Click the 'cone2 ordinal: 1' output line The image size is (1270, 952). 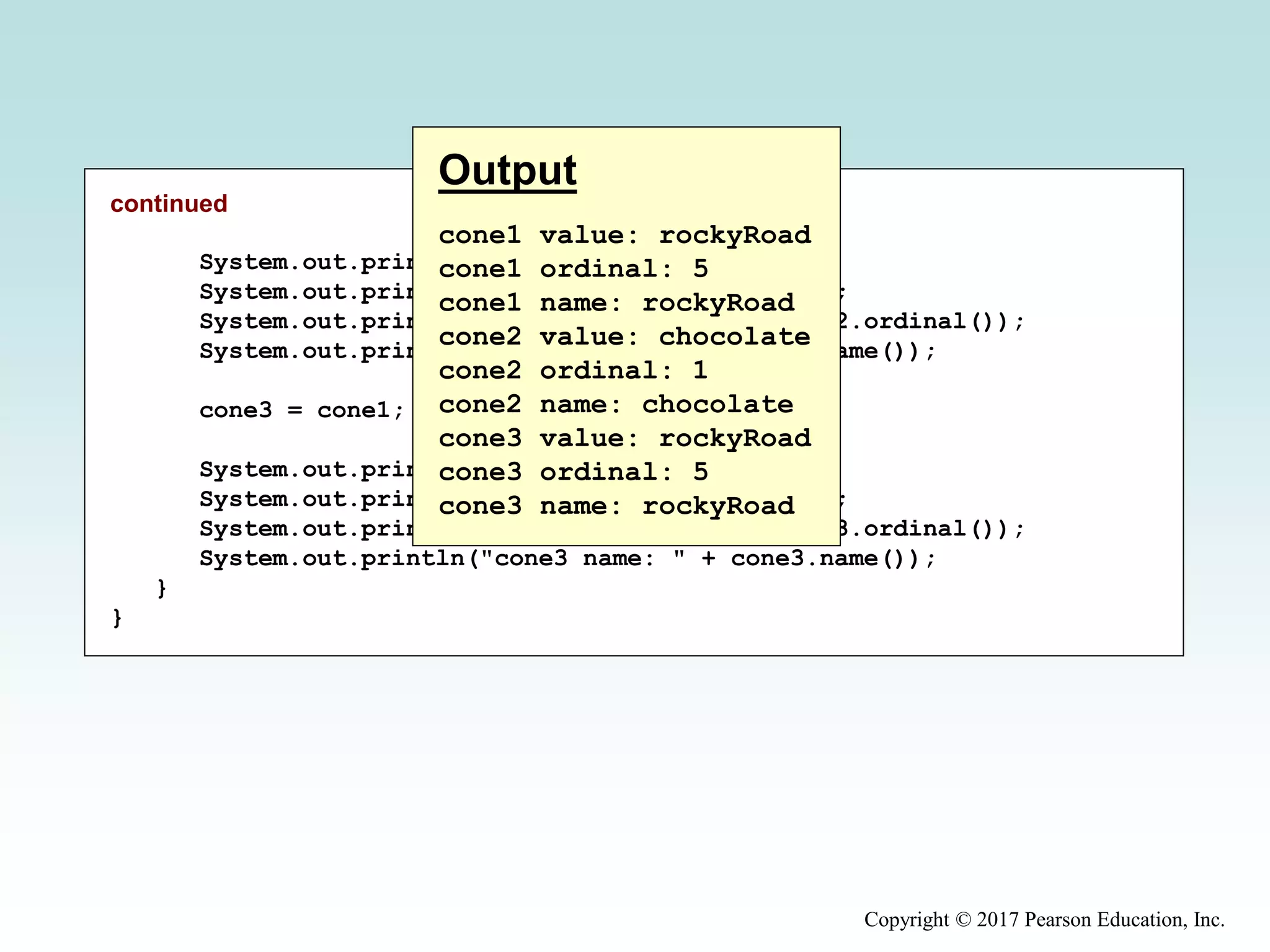point(573,371)
